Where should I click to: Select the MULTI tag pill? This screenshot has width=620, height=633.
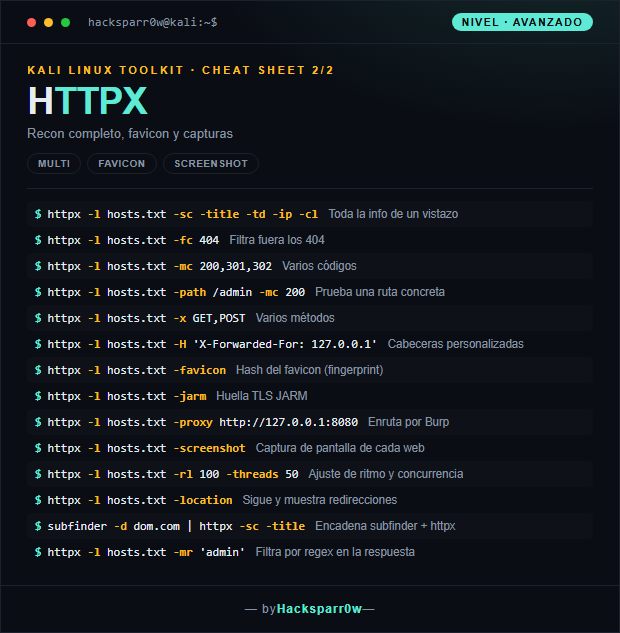54,163
